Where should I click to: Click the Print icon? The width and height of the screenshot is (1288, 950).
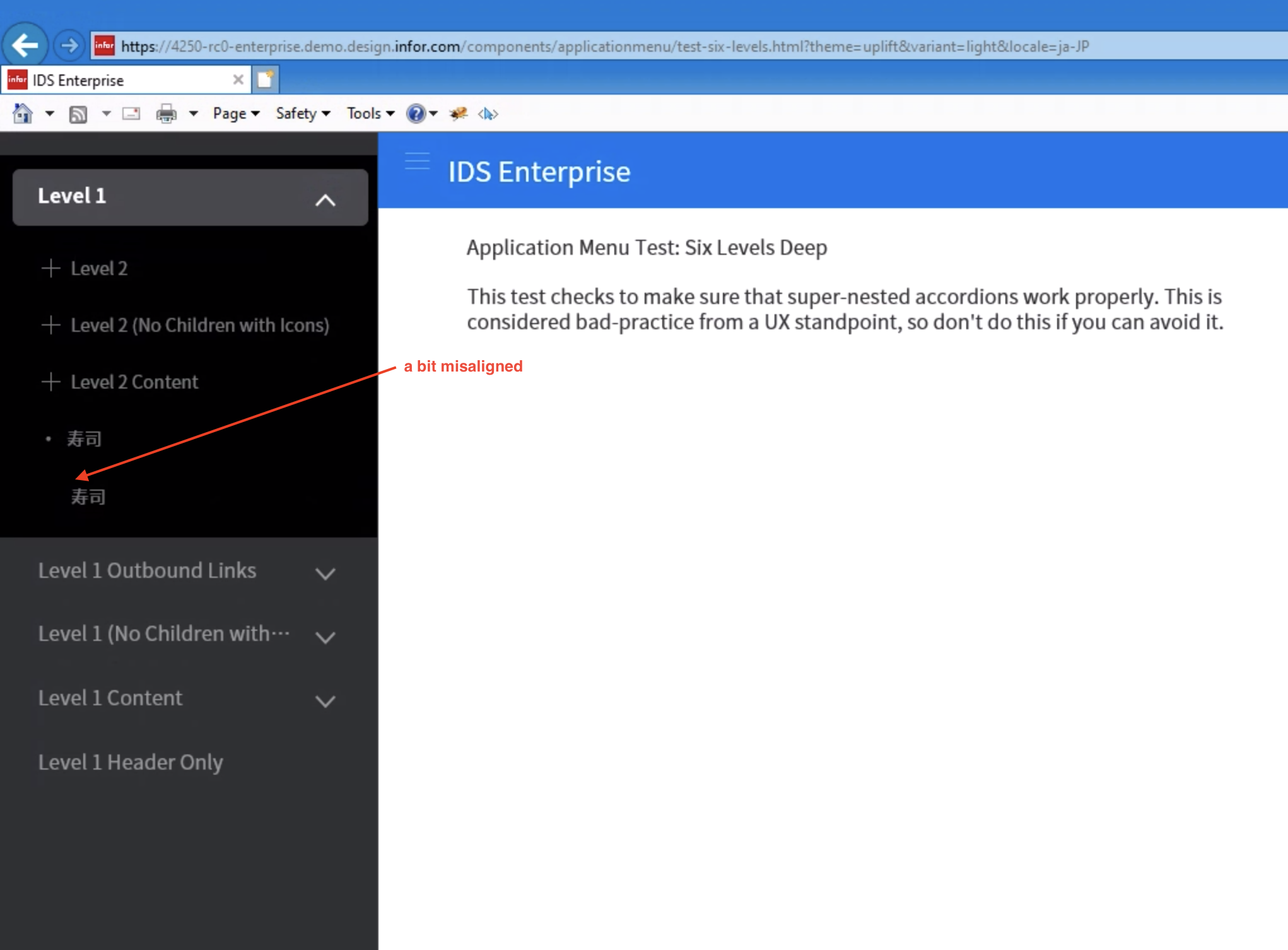click(167, 114)
